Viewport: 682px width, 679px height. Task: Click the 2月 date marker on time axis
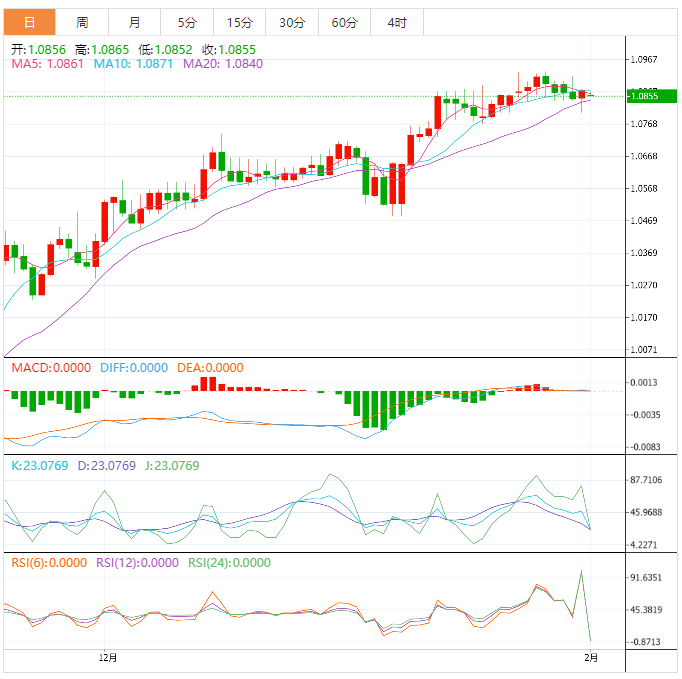point(591,657)
